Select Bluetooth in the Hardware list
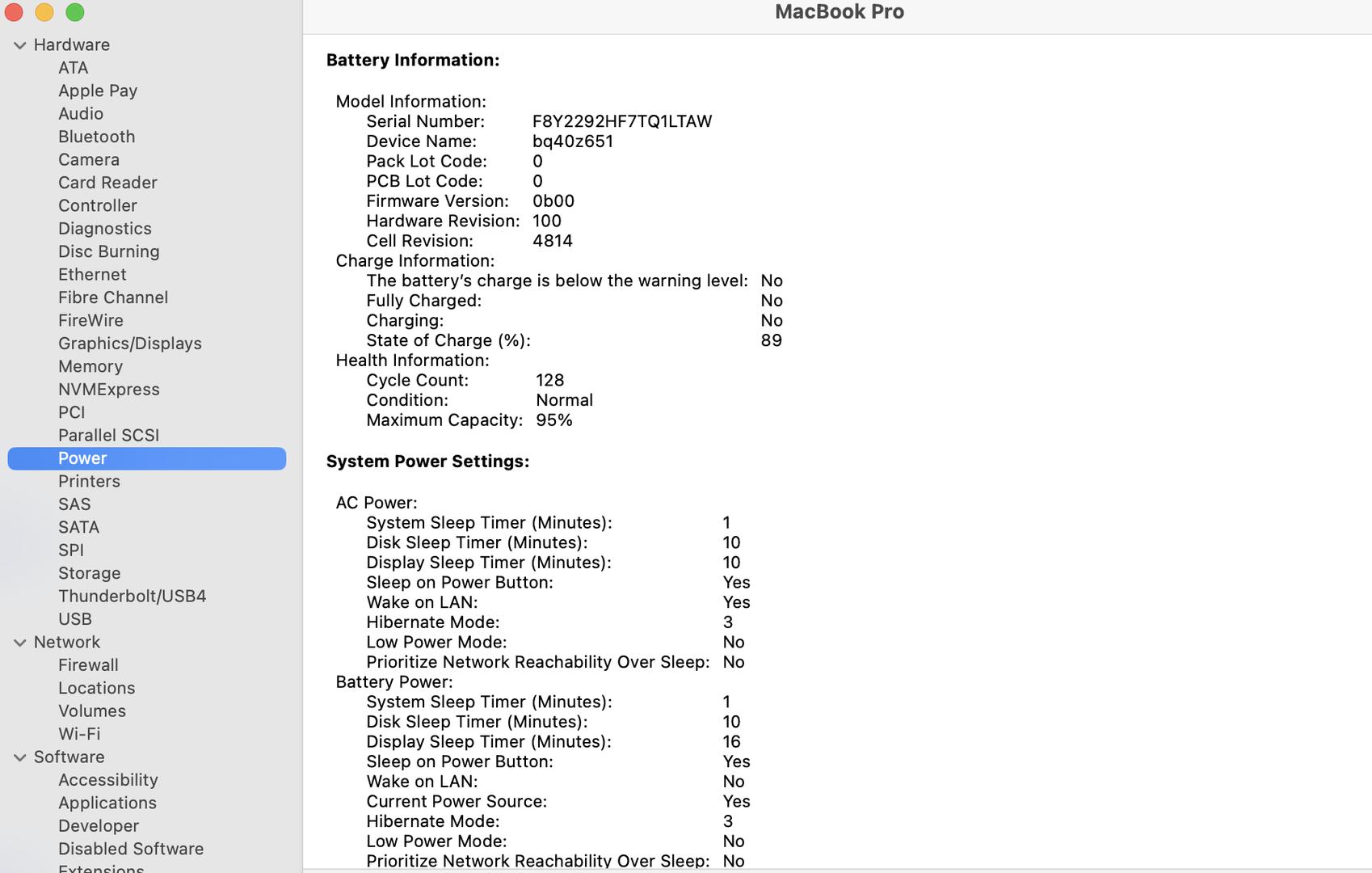This screenshot has height=873, width=1372. (96, 137)
